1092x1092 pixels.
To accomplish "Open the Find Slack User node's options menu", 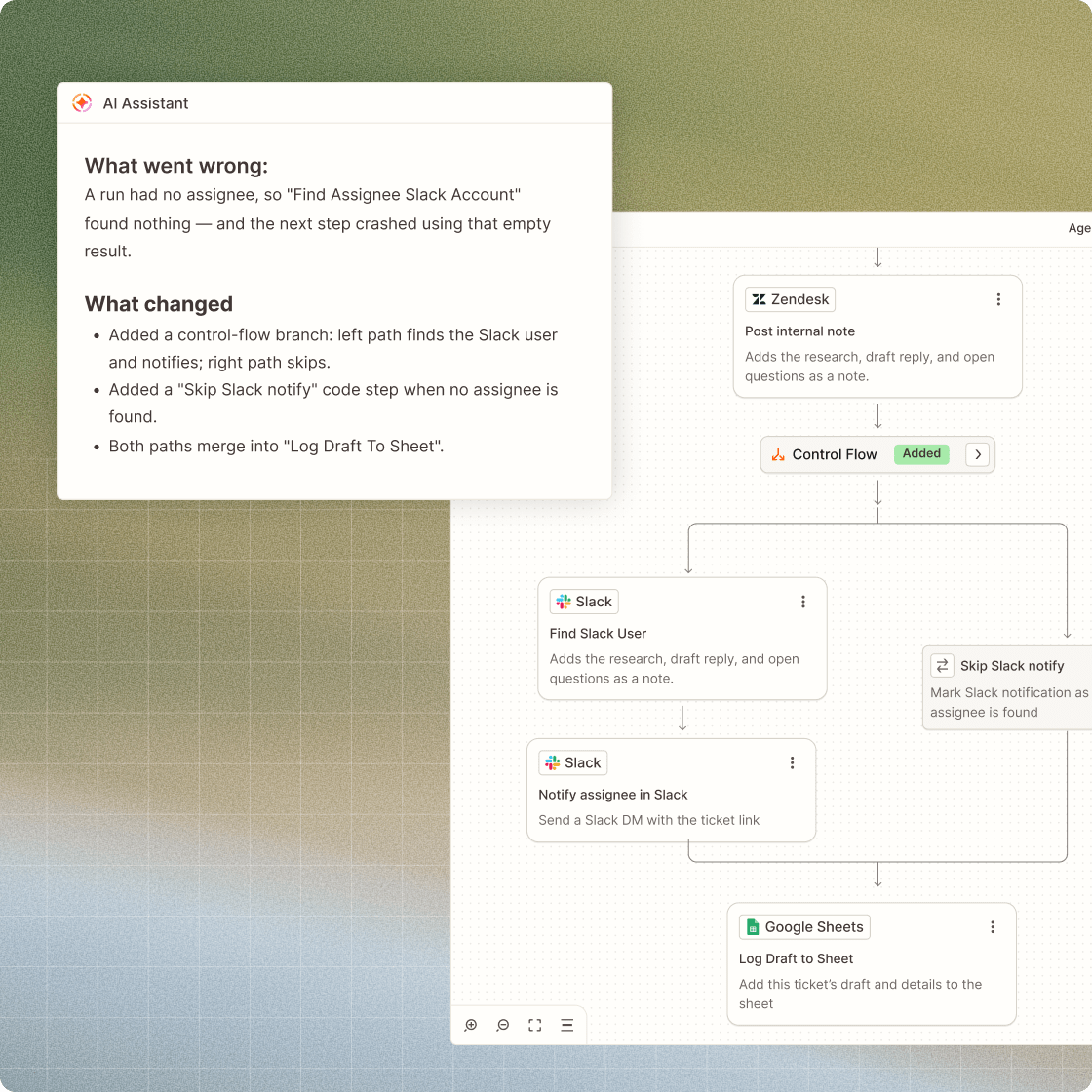I will (803, 602).
